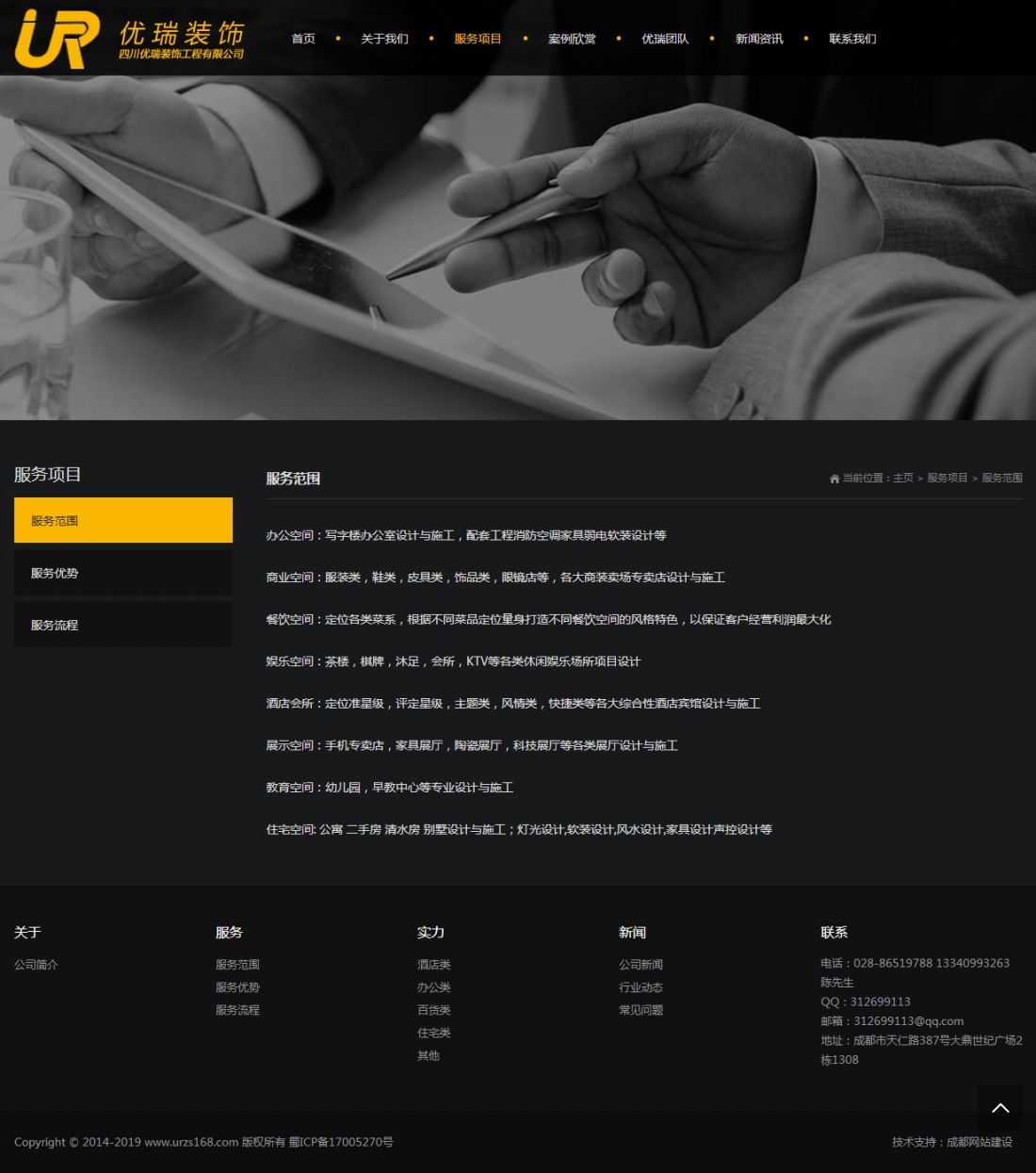Open 常见问题 footer link
Screen dimensions: 1036x1173
click(x=640, y=1010)
